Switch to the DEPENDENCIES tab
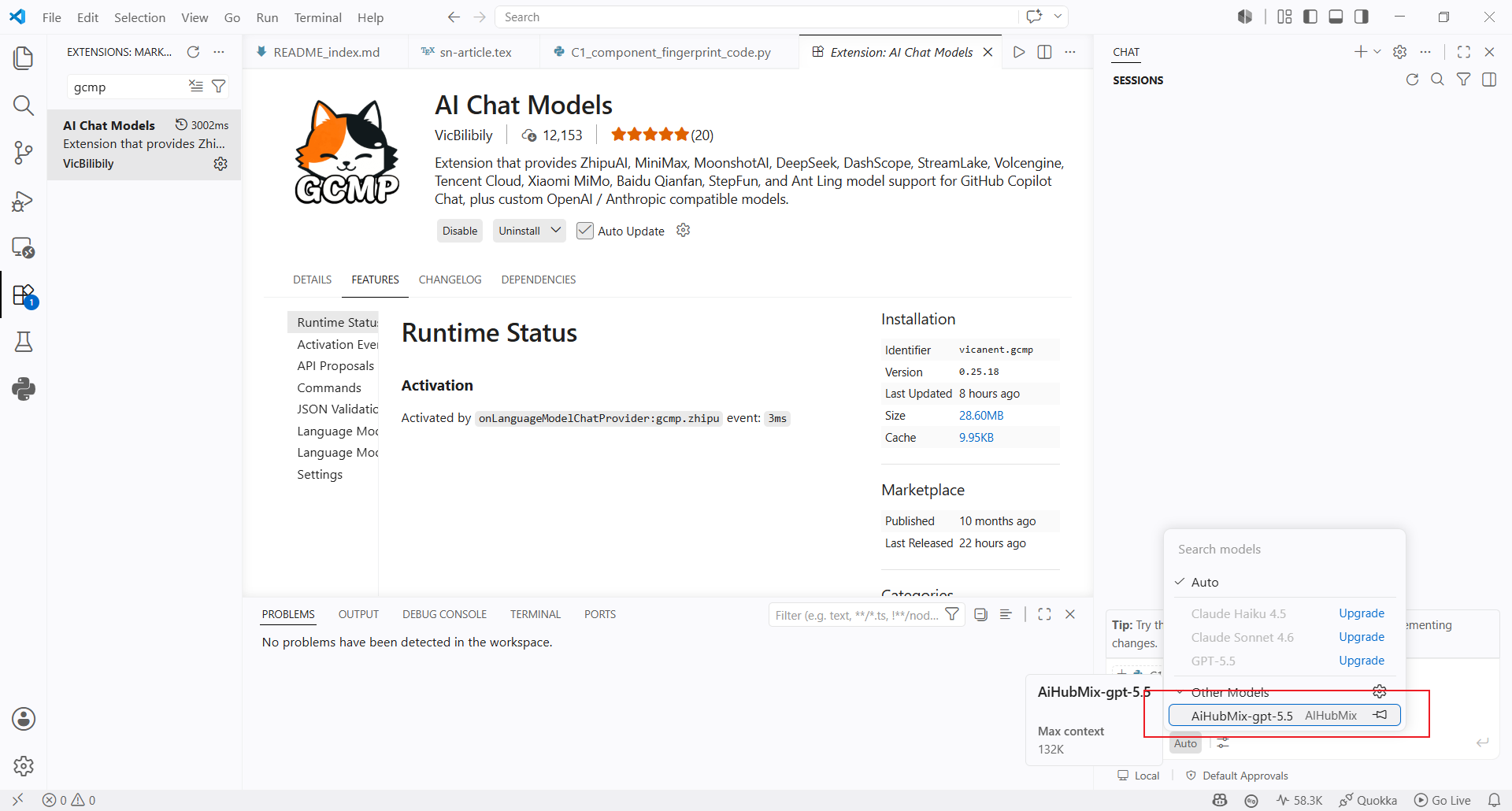The image size is (1512, 811). click(x=539, y=280)
